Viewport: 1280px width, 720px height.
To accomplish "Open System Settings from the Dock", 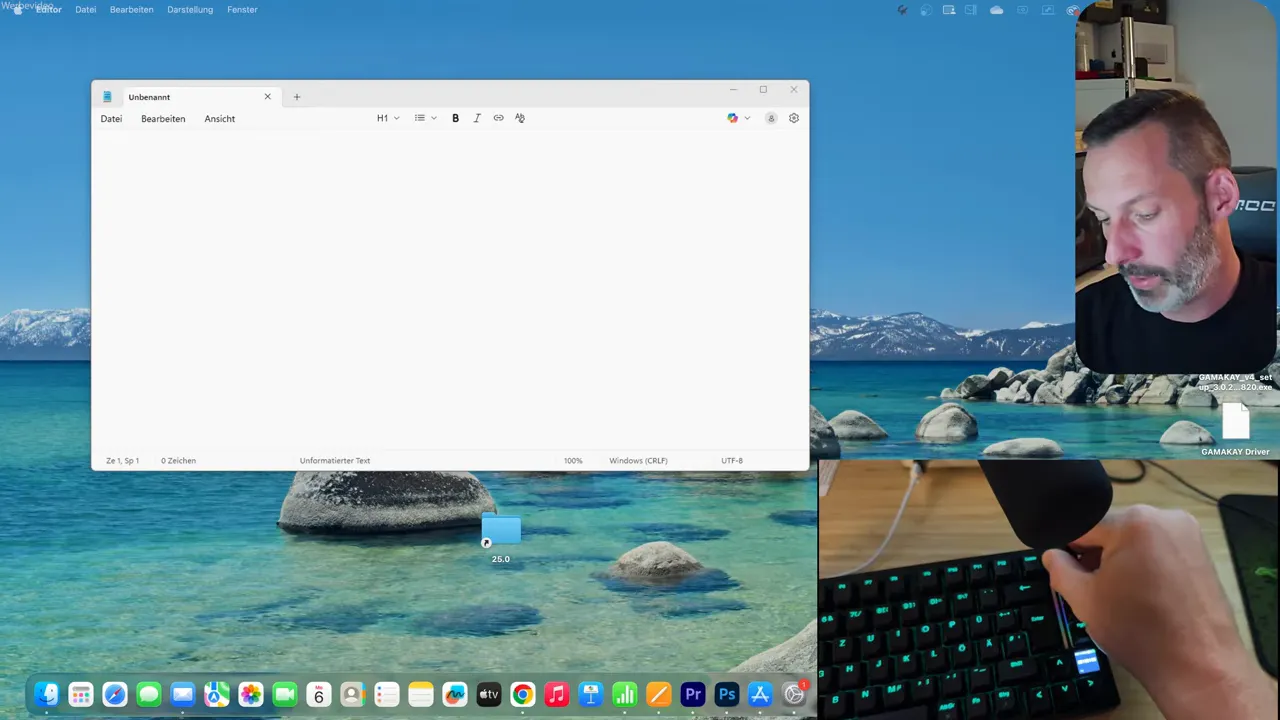I will pyautogui.click(x=795, y=694).
